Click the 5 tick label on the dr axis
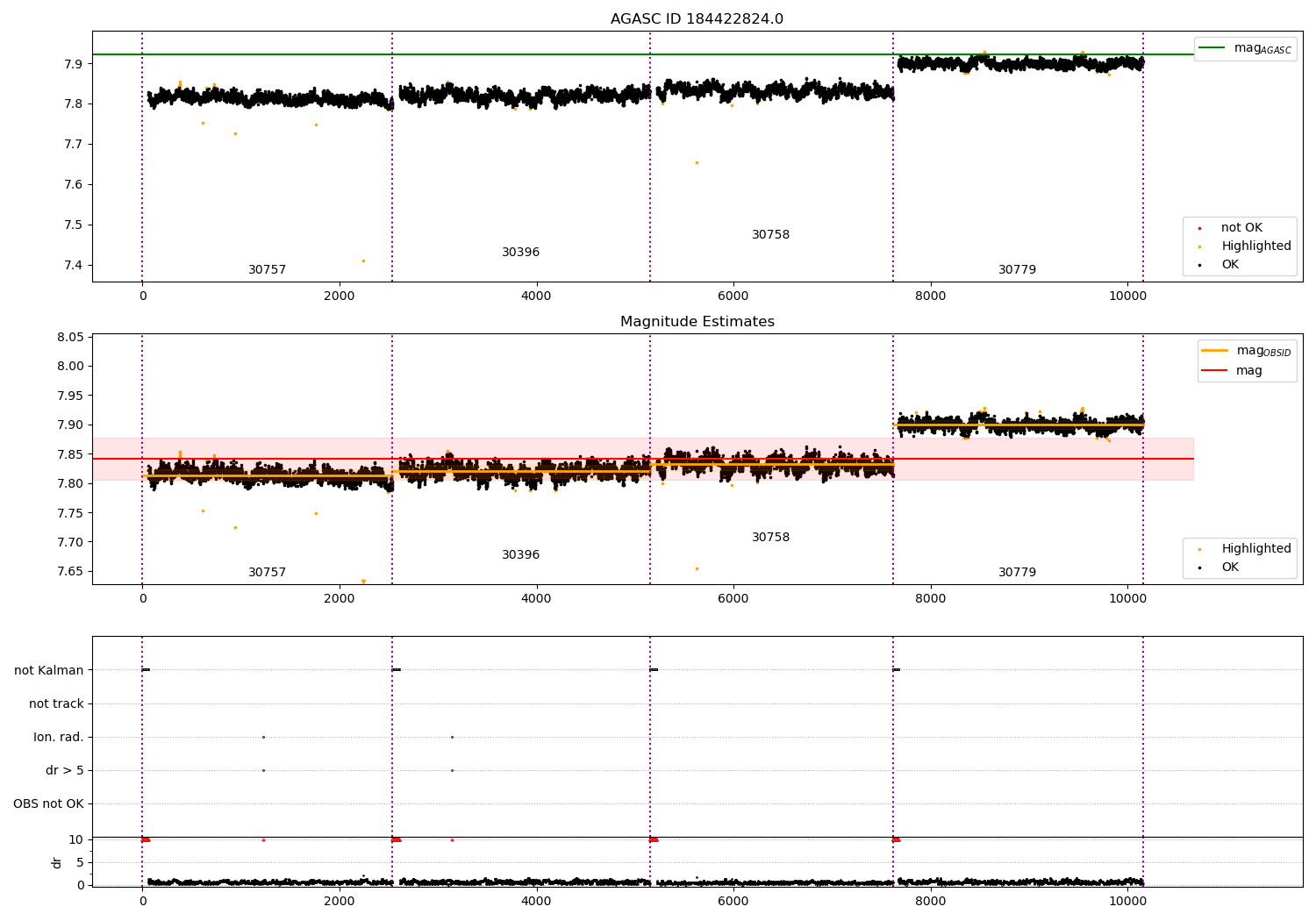Viewport: 1316px width, 921px height. coord(80,863)
